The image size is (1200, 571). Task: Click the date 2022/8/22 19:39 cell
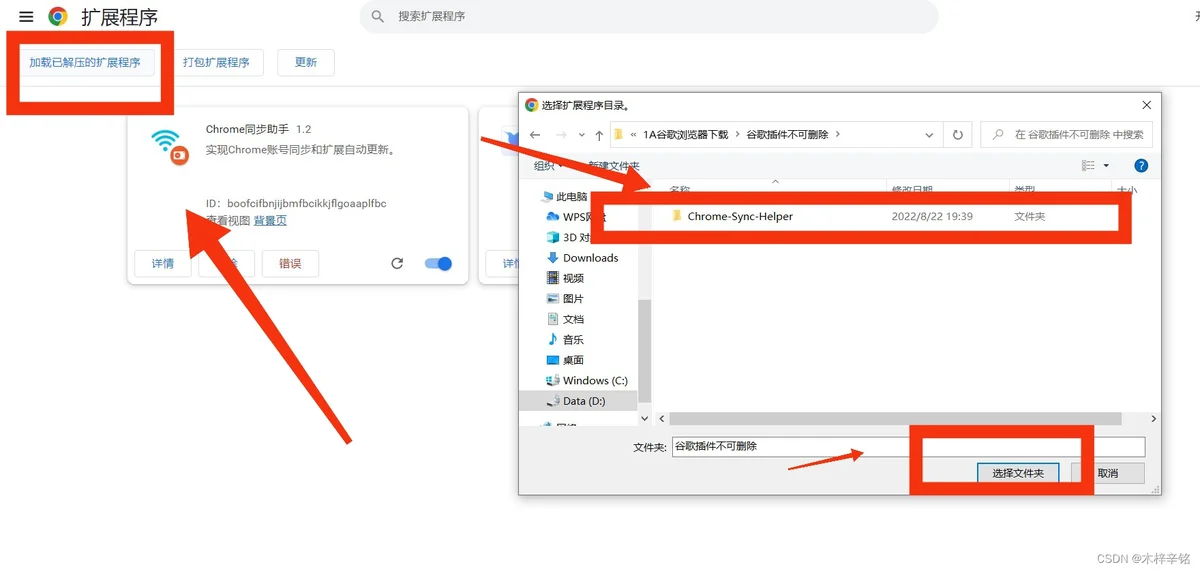tap(932, 216)
